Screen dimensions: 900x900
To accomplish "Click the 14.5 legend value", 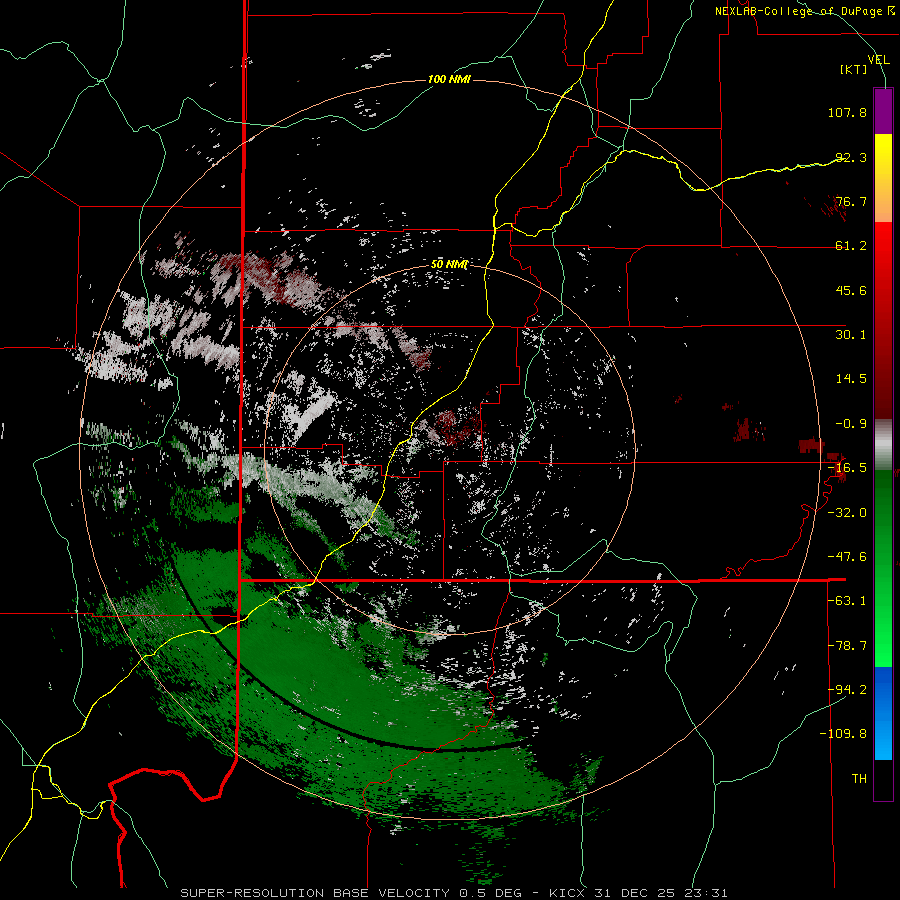I will coord(851,379).
